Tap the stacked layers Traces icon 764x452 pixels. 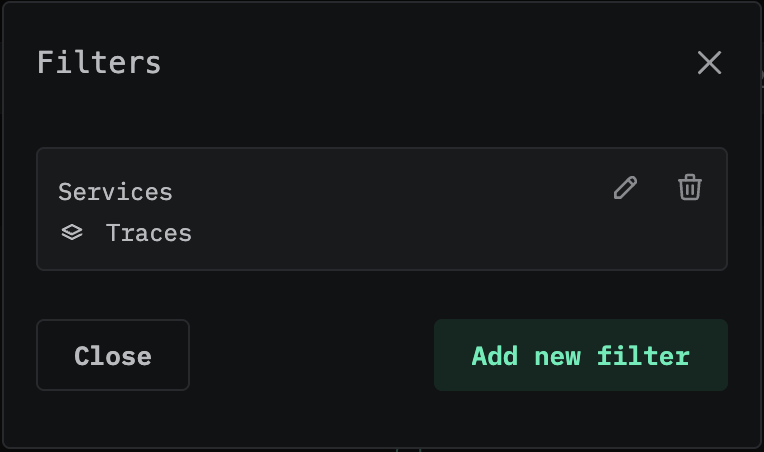tap(72, 233)
